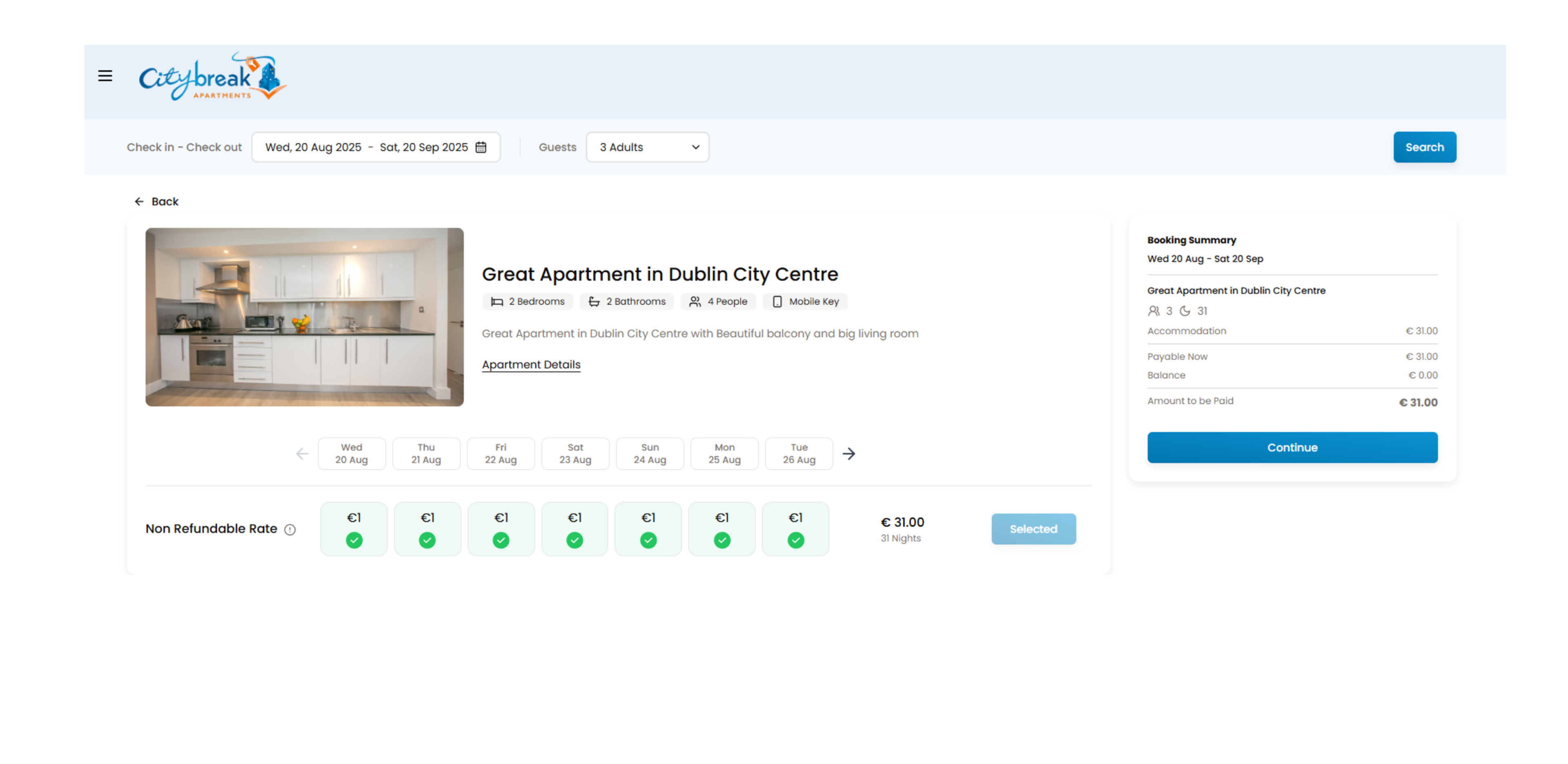Open the check-in check-out date field
Screen dimensions: 1568x764
(367, 147)
